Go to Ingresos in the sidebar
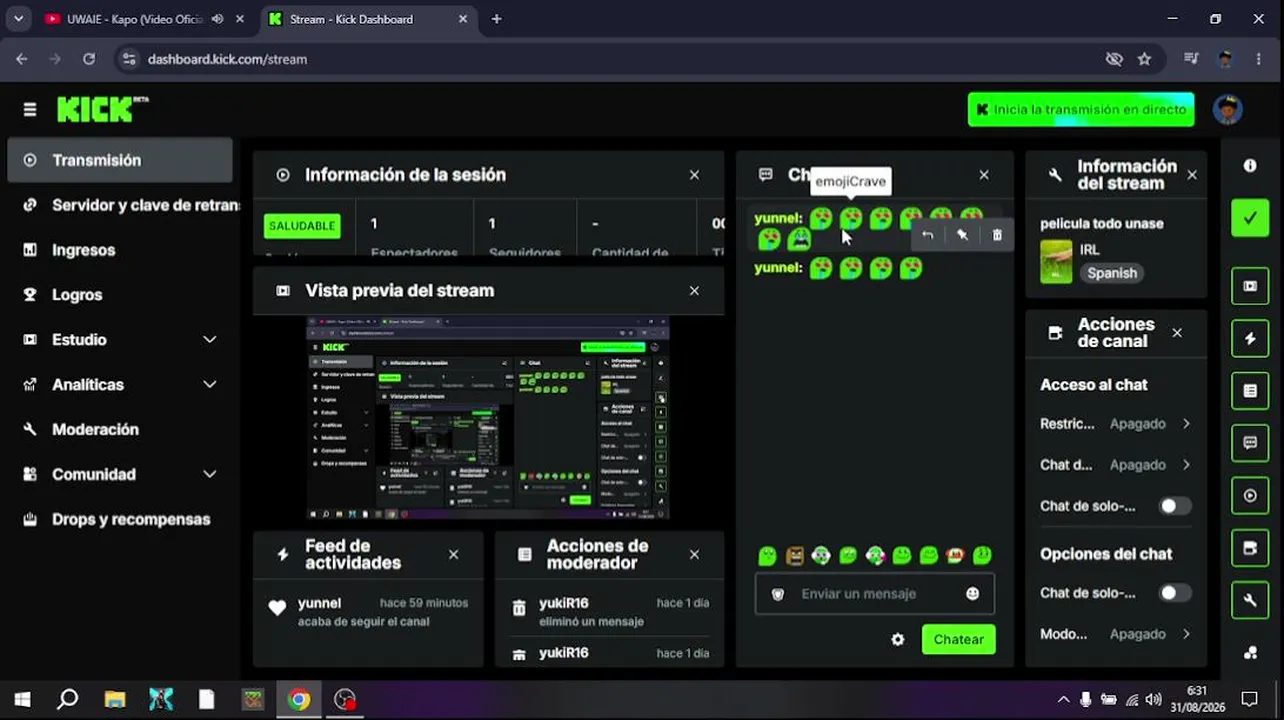The width and height of the screenshot is (1284, 720). 120,250
